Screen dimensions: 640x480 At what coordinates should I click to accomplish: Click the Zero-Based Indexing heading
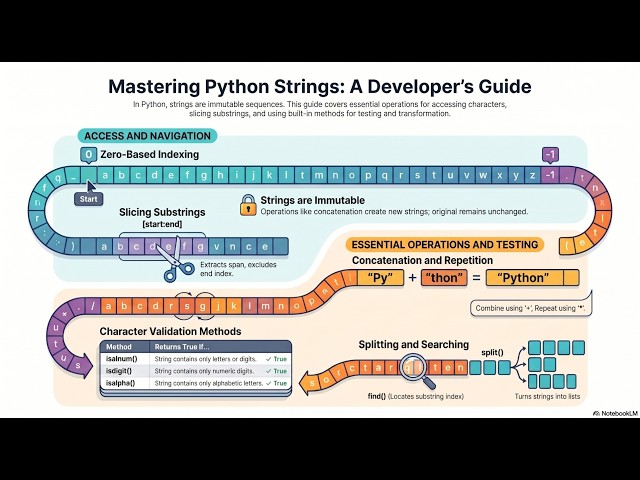tap(150, 155)
